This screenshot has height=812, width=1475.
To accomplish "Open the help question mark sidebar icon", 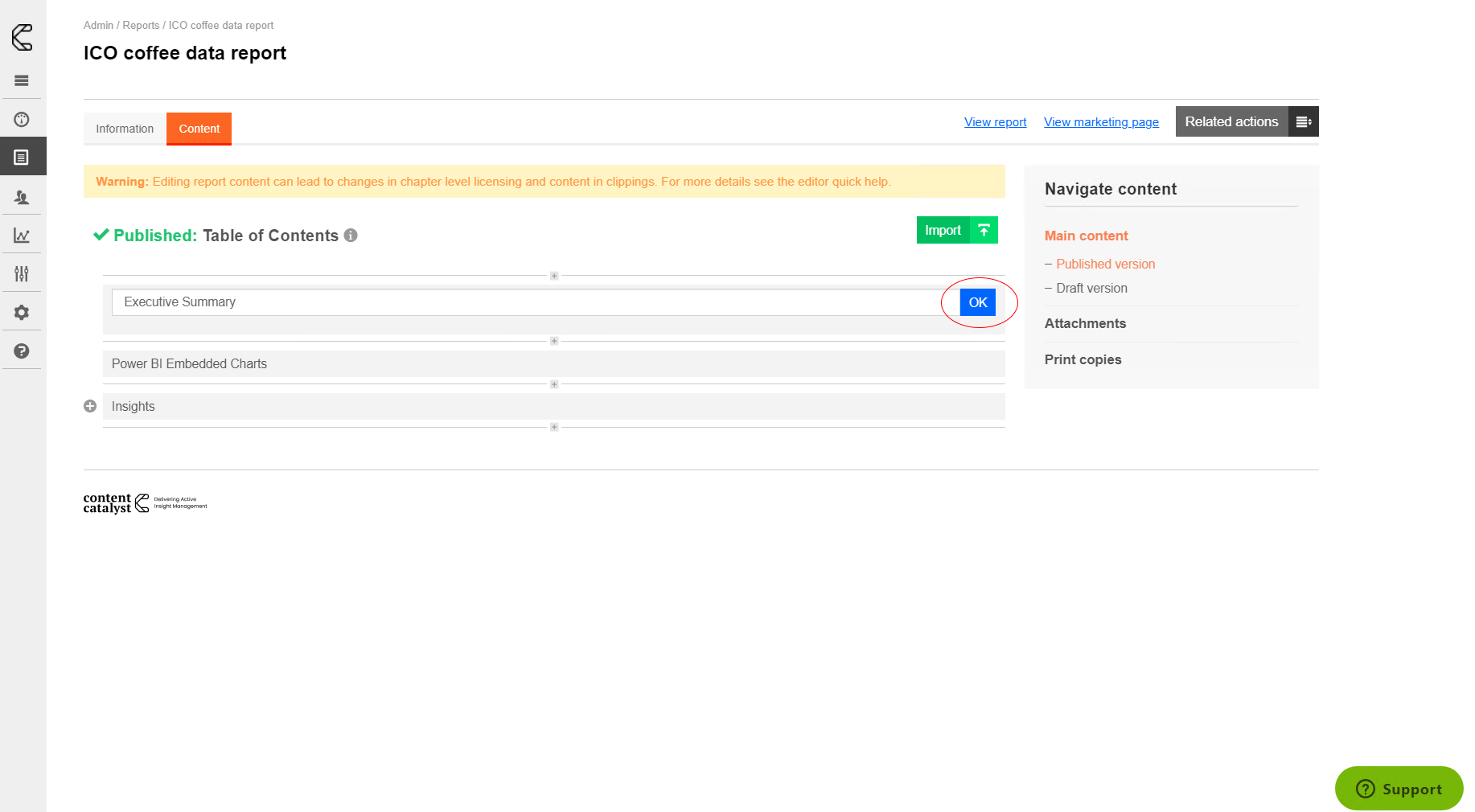I will (x=22, y=351).
